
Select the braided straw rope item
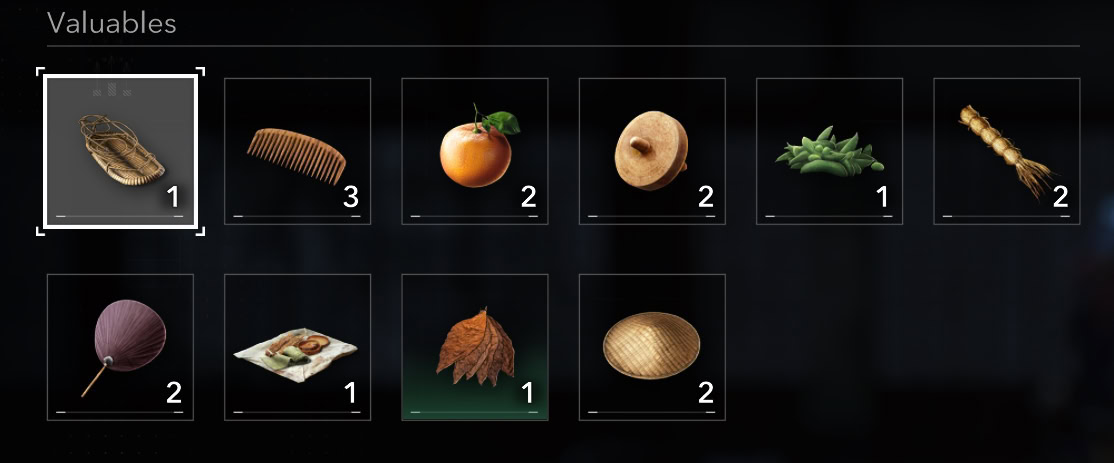pos(1007,151)
